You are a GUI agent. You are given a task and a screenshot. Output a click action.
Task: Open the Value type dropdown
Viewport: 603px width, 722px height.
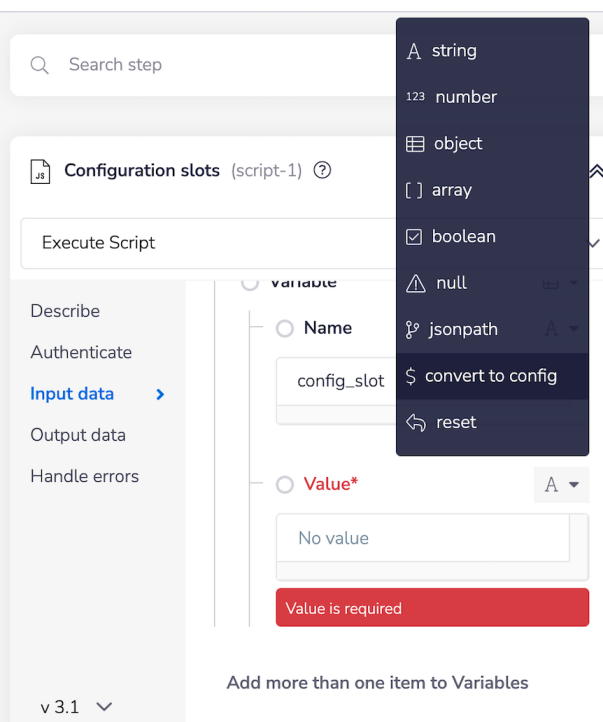pyautogui.click(x=560, y=485)
